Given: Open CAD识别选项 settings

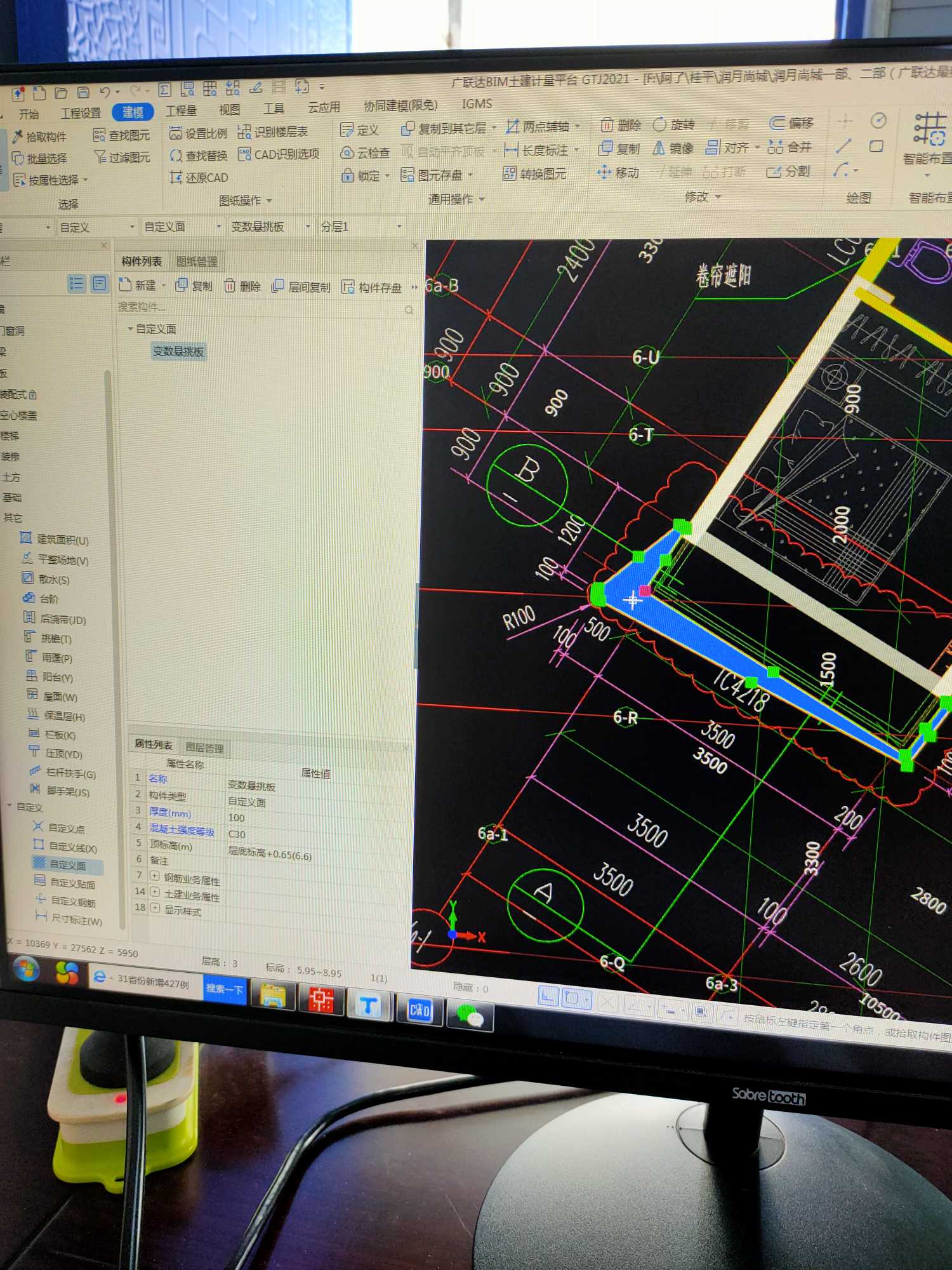Looking at the screenshot, I should 279,154.
